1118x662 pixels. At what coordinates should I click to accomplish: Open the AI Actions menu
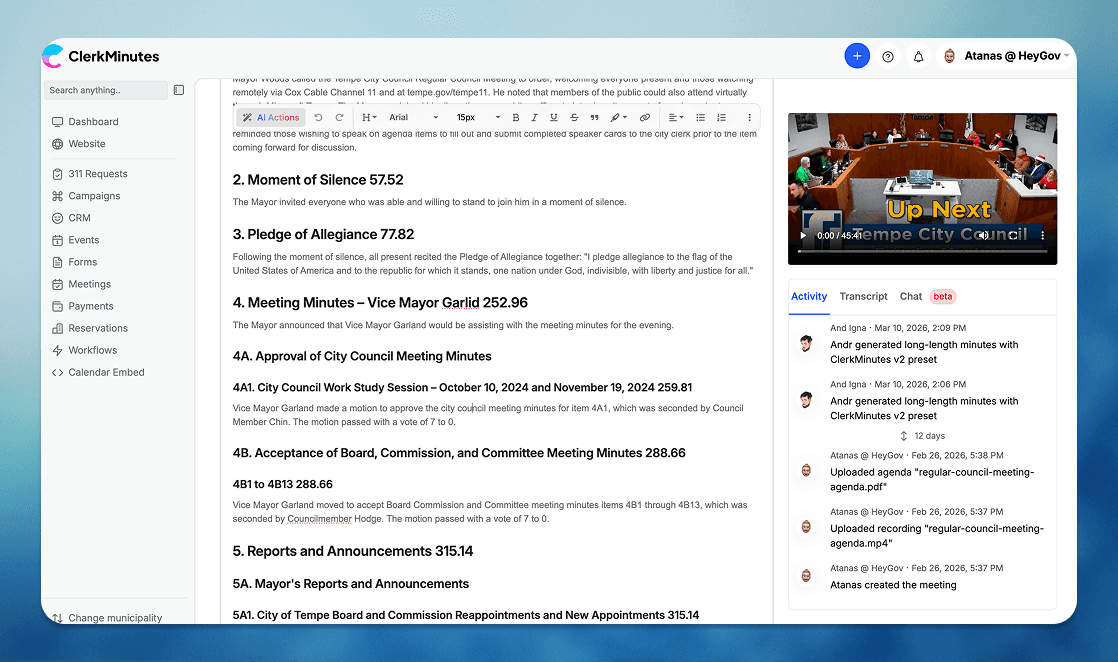tap(271, 118)
